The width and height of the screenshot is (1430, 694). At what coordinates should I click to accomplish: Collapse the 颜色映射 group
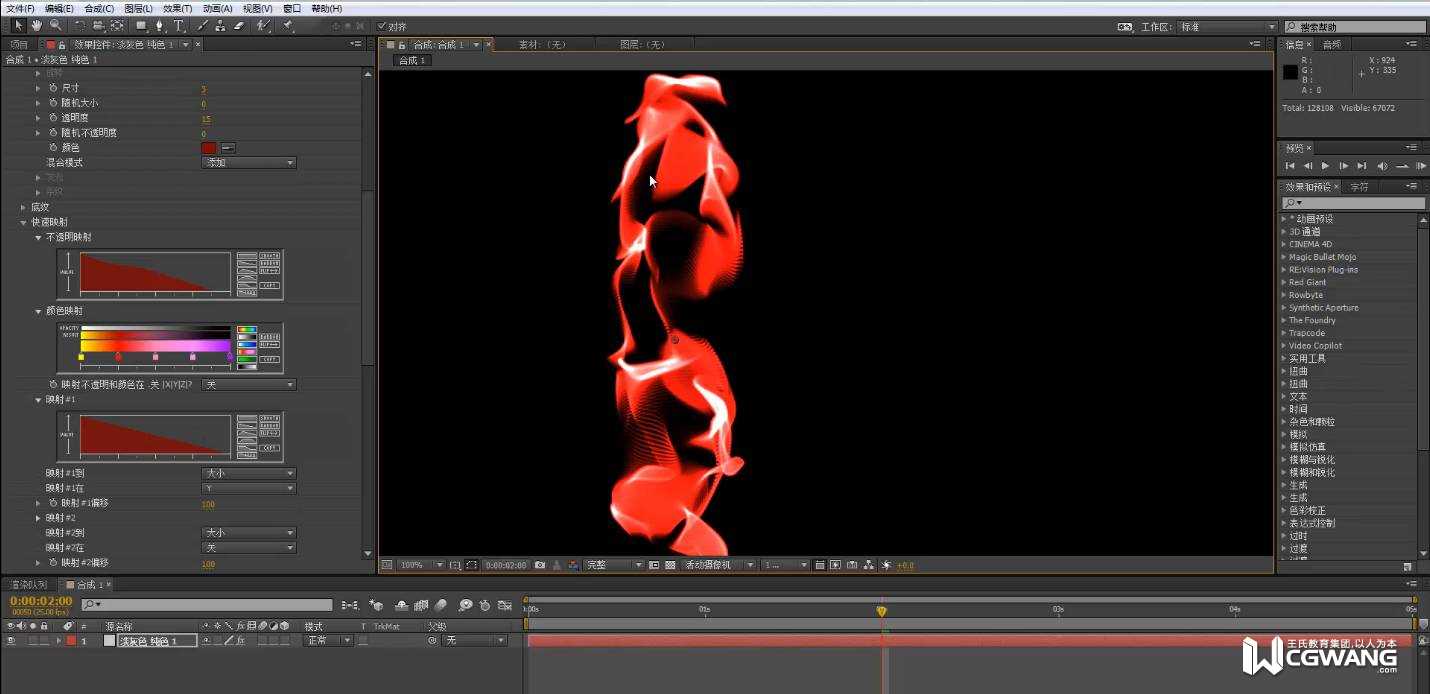click(x=39, y=311)
